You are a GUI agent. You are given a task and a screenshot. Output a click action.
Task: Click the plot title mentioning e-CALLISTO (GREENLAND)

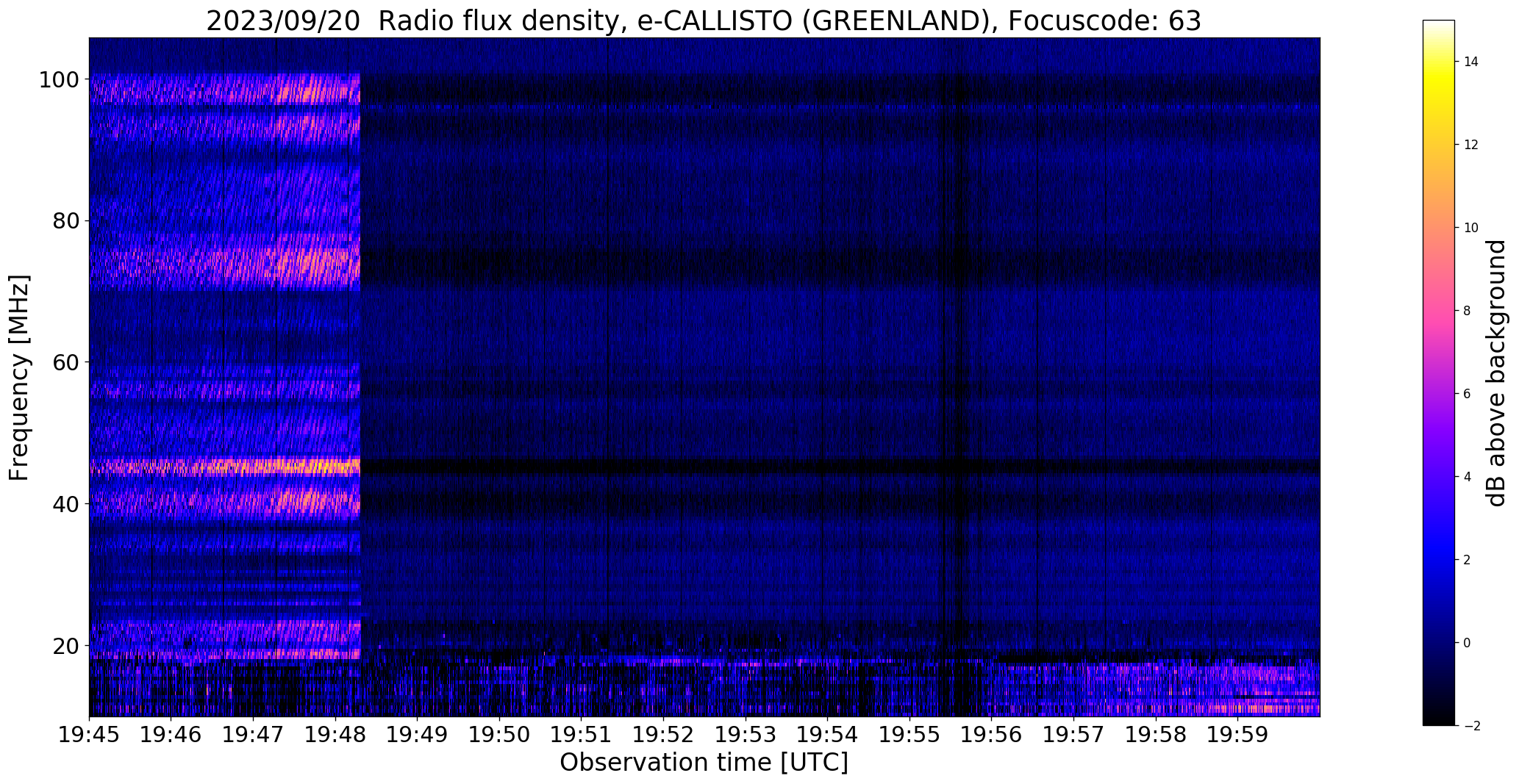pos(704,21)
